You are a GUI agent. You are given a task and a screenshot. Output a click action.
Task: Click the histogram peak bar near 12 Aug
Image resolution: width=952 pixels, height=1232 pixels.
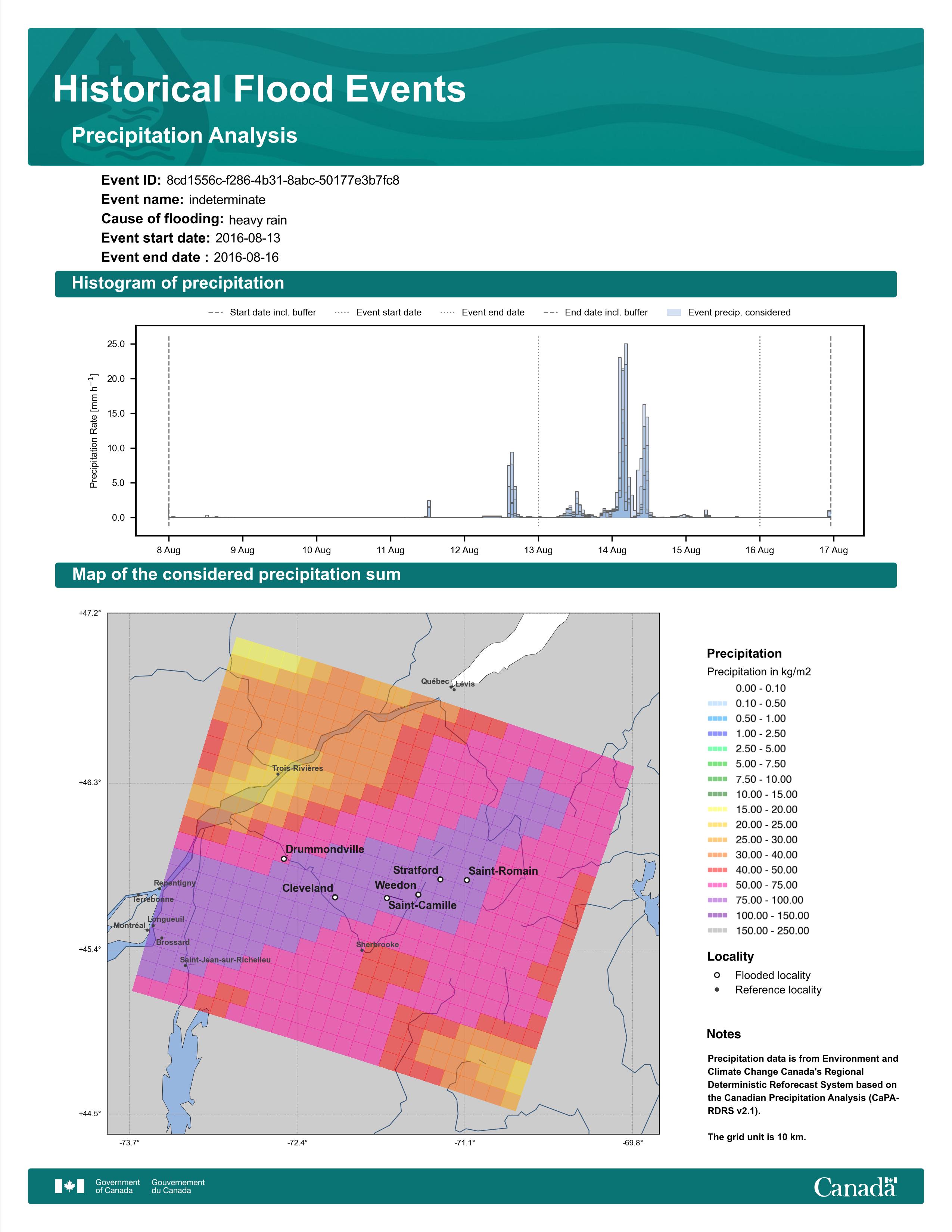pos(512,485)
